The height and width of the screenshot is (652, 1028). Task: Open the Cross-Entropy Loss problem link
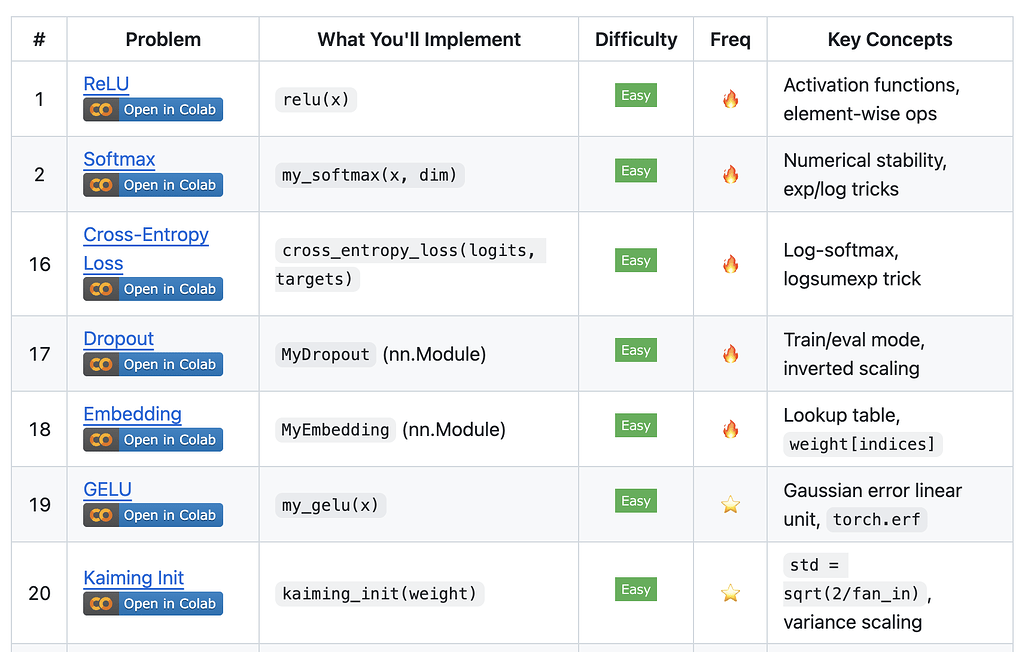tap(146, 249)
